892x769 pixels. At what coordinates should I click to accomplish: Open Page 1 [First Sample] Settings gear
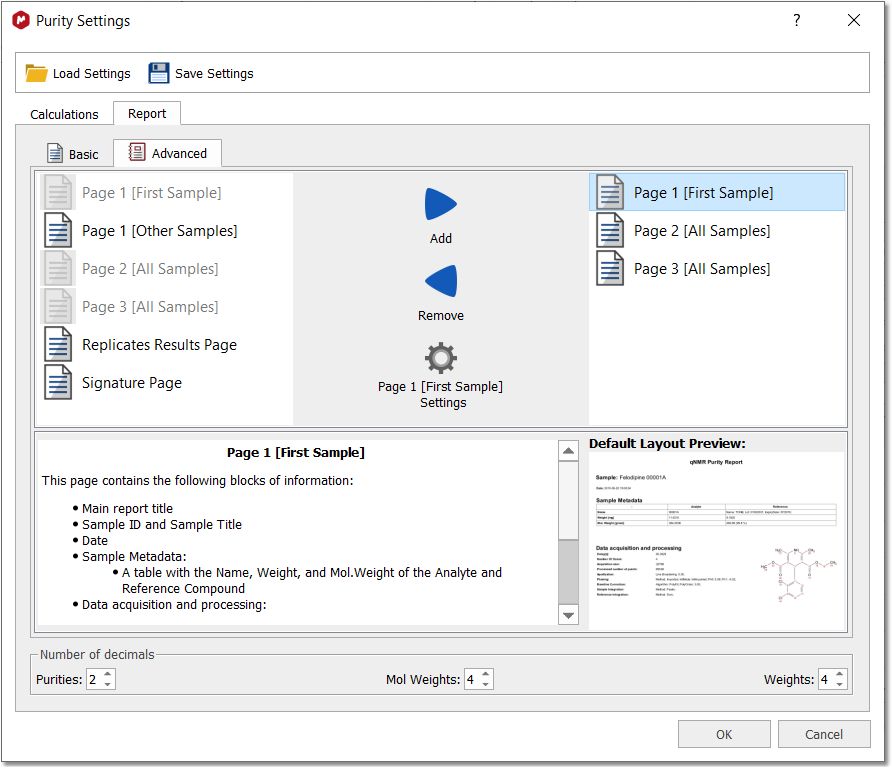coord(440,358)
